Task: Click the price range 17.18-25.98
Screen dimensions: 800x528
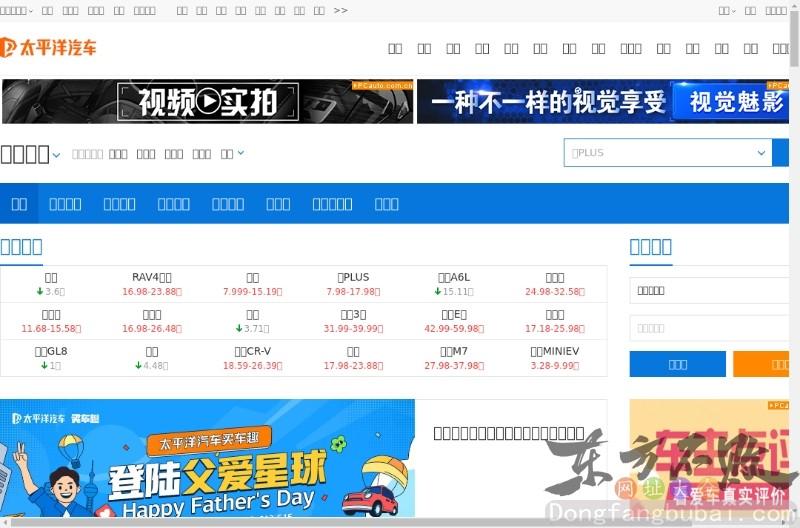Action: (x=555, y=329)
